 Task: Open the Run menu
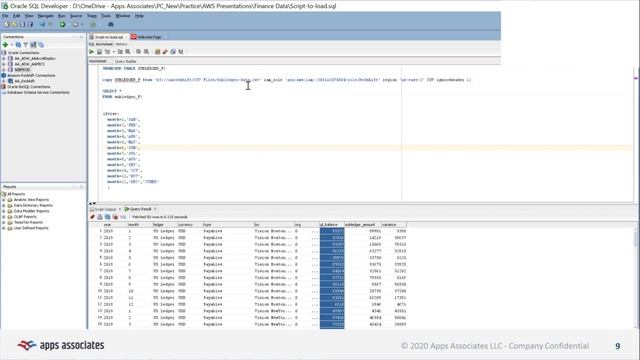(62, 16)
